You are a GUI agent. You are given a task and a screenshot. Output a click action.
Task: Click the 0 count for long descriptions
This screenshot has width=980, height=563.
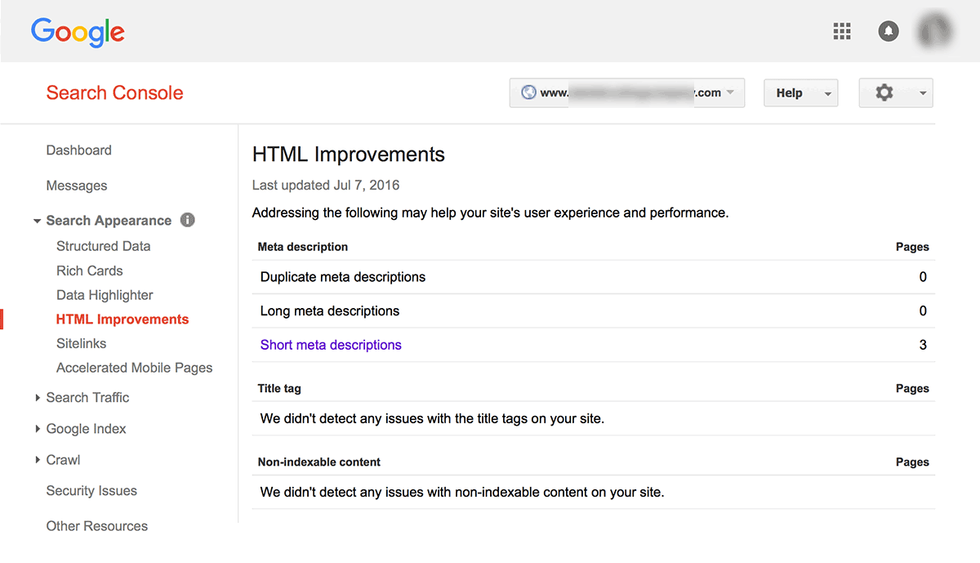922,311
